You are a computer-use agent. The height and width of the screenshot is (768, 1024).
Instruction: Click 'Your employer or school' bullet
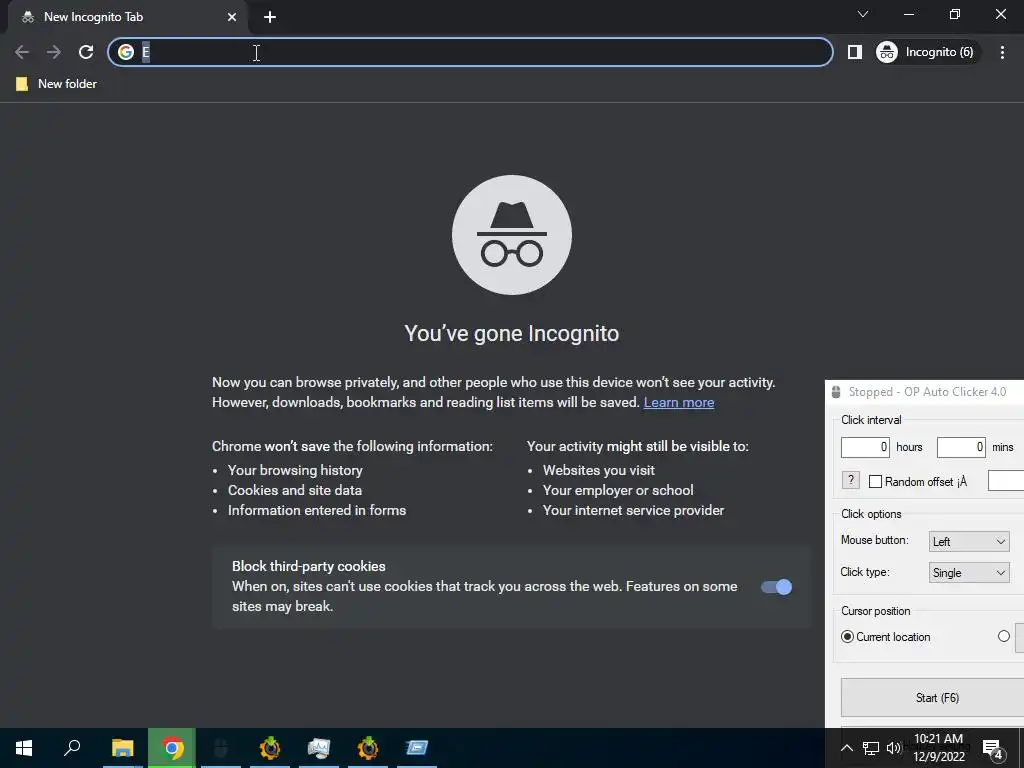[x=618, y=490]
